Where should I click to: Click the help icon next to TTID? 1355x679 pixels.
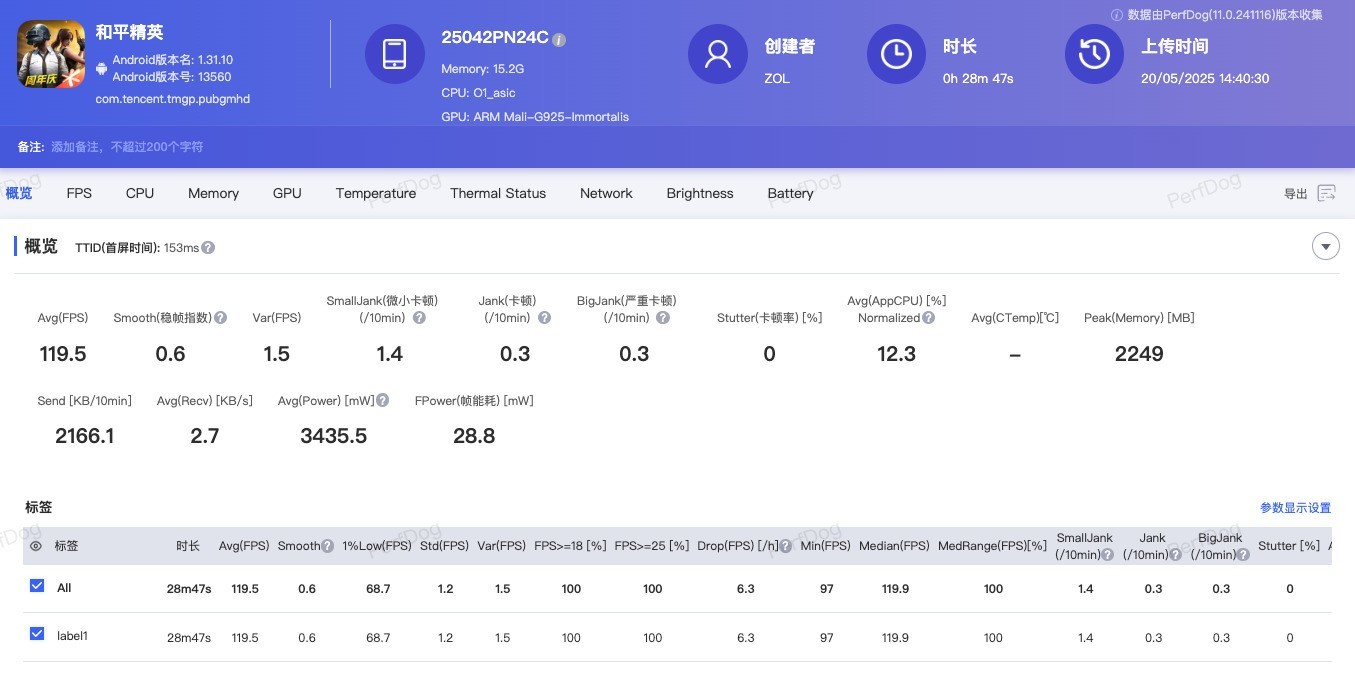click(x=208, y=248)
